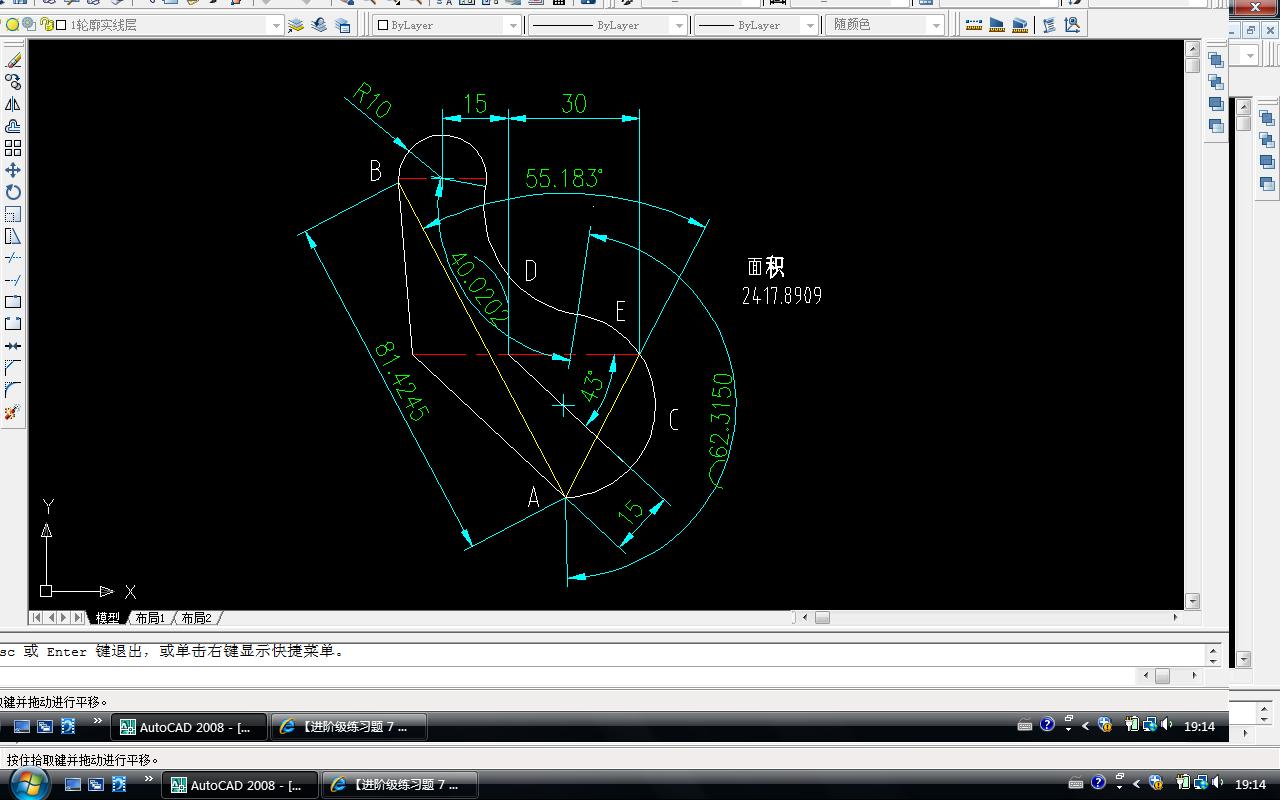Click Make Object's Layer Current icon
Image resolution: width=1280 pixels, height=800 pixels.
click(x=297, y=25)
